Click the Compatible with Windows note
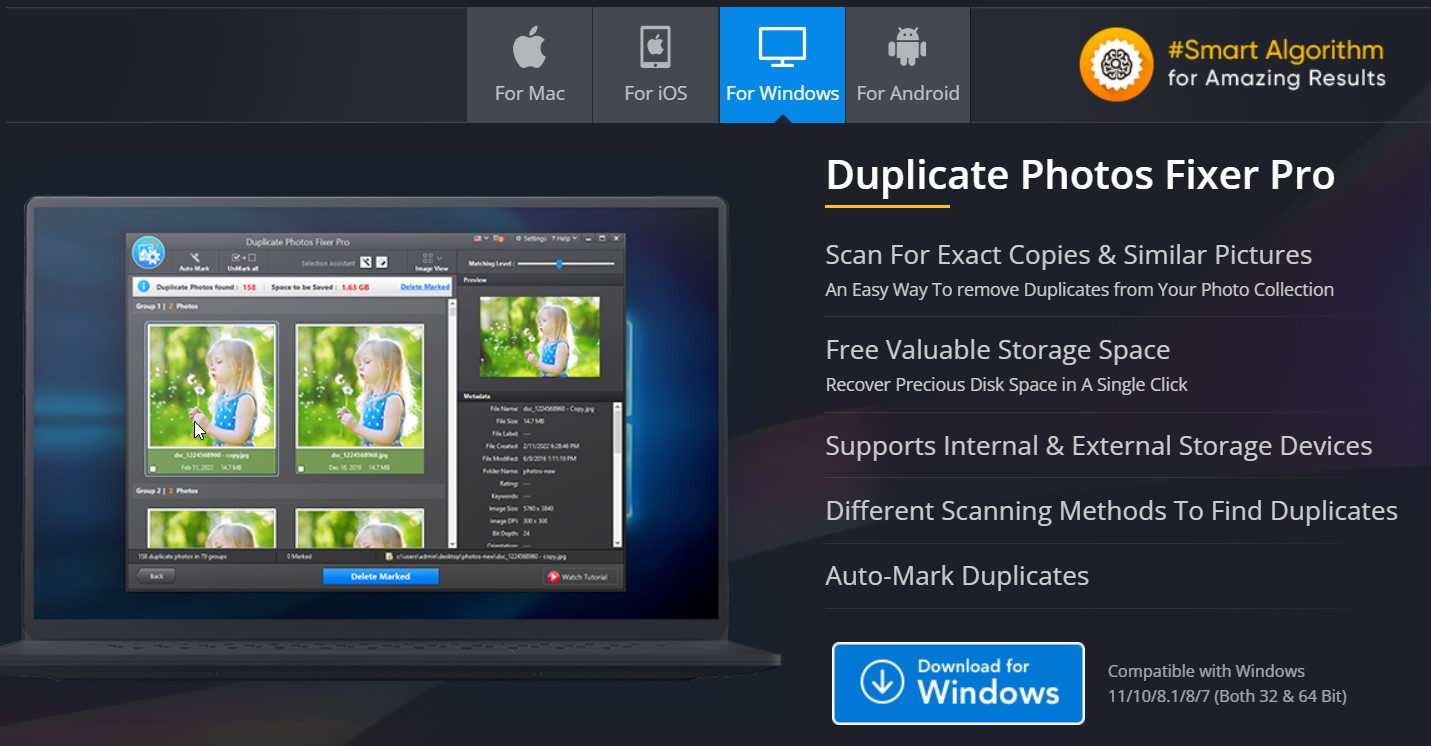 pyautogui.click(x=1227, y=684)
